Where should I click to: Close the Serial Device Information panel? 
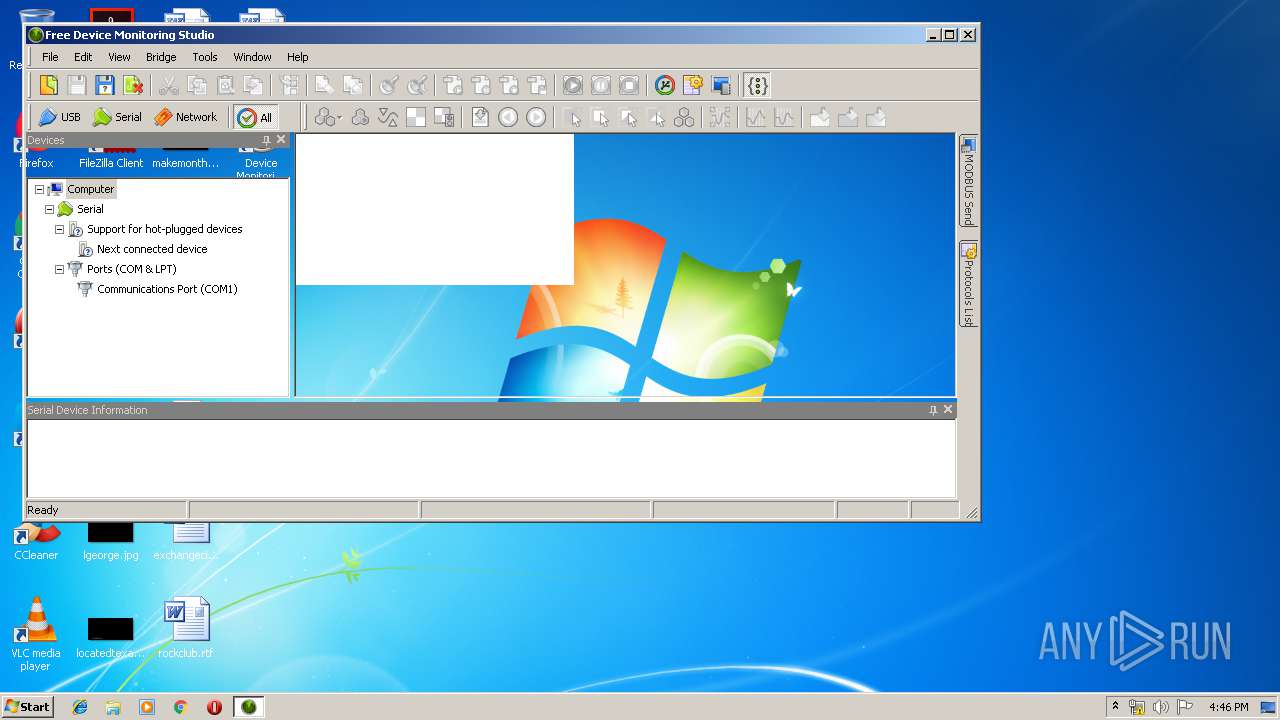pyautogui.click(x=948, y=410)
